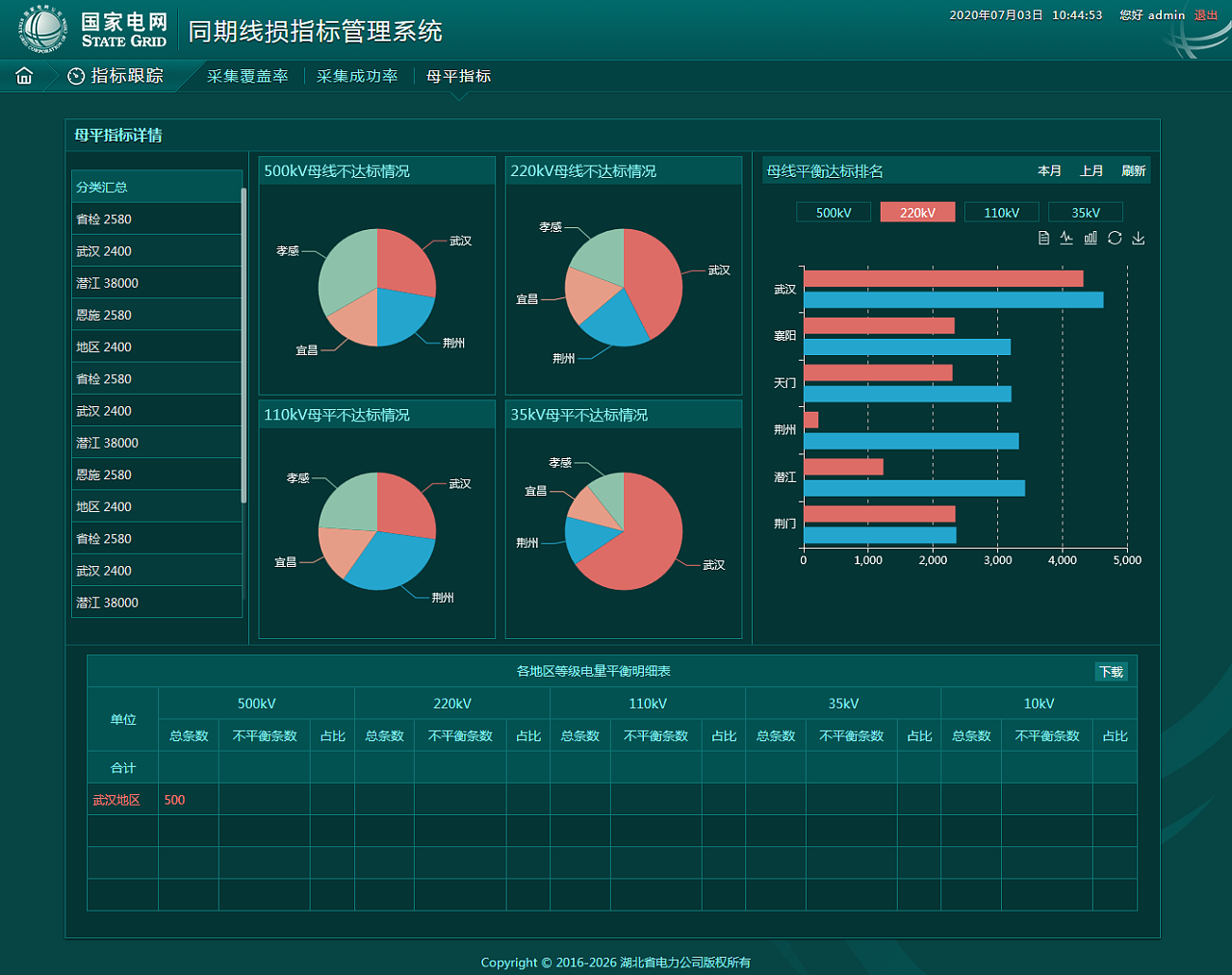Switch ranking chart to line chart
This screenshot has width=1232, height=975.
point(1066,238)
